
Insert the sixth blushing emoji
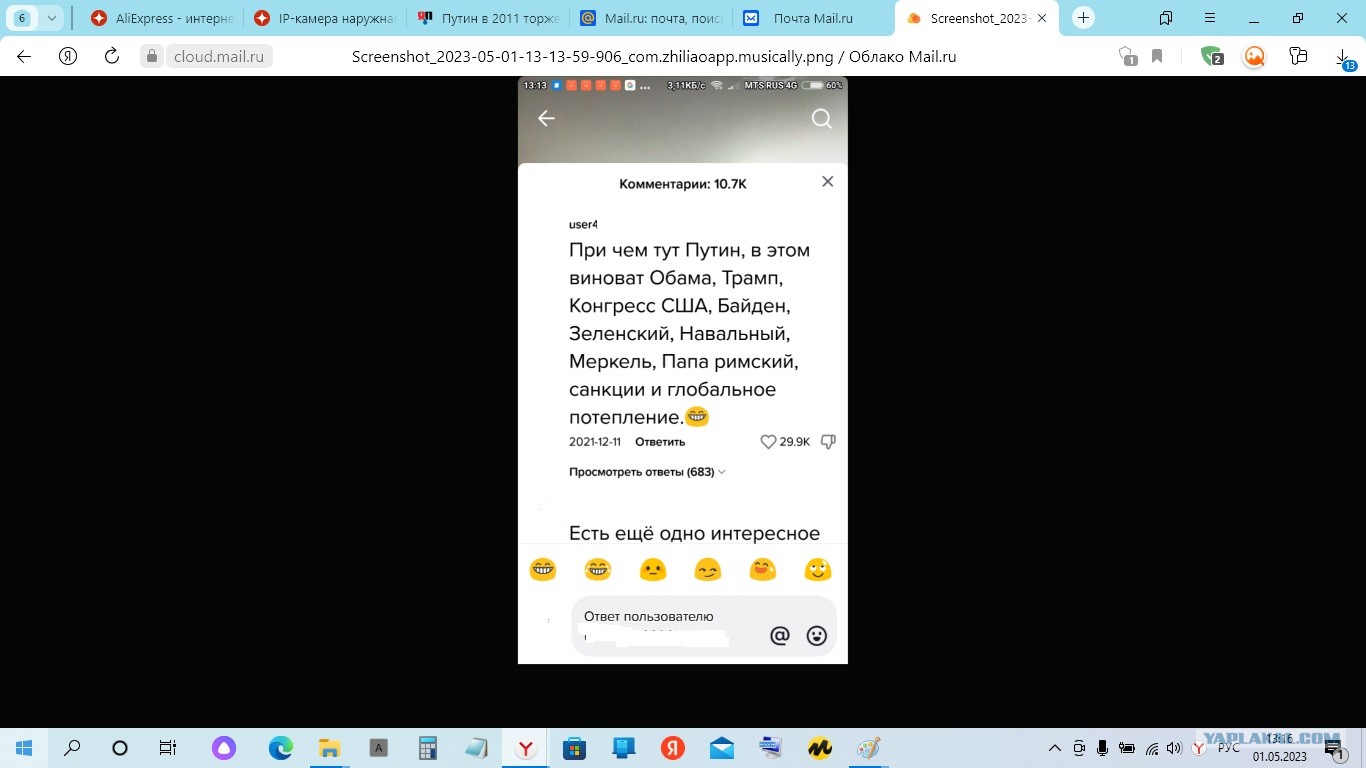(818, 570)
